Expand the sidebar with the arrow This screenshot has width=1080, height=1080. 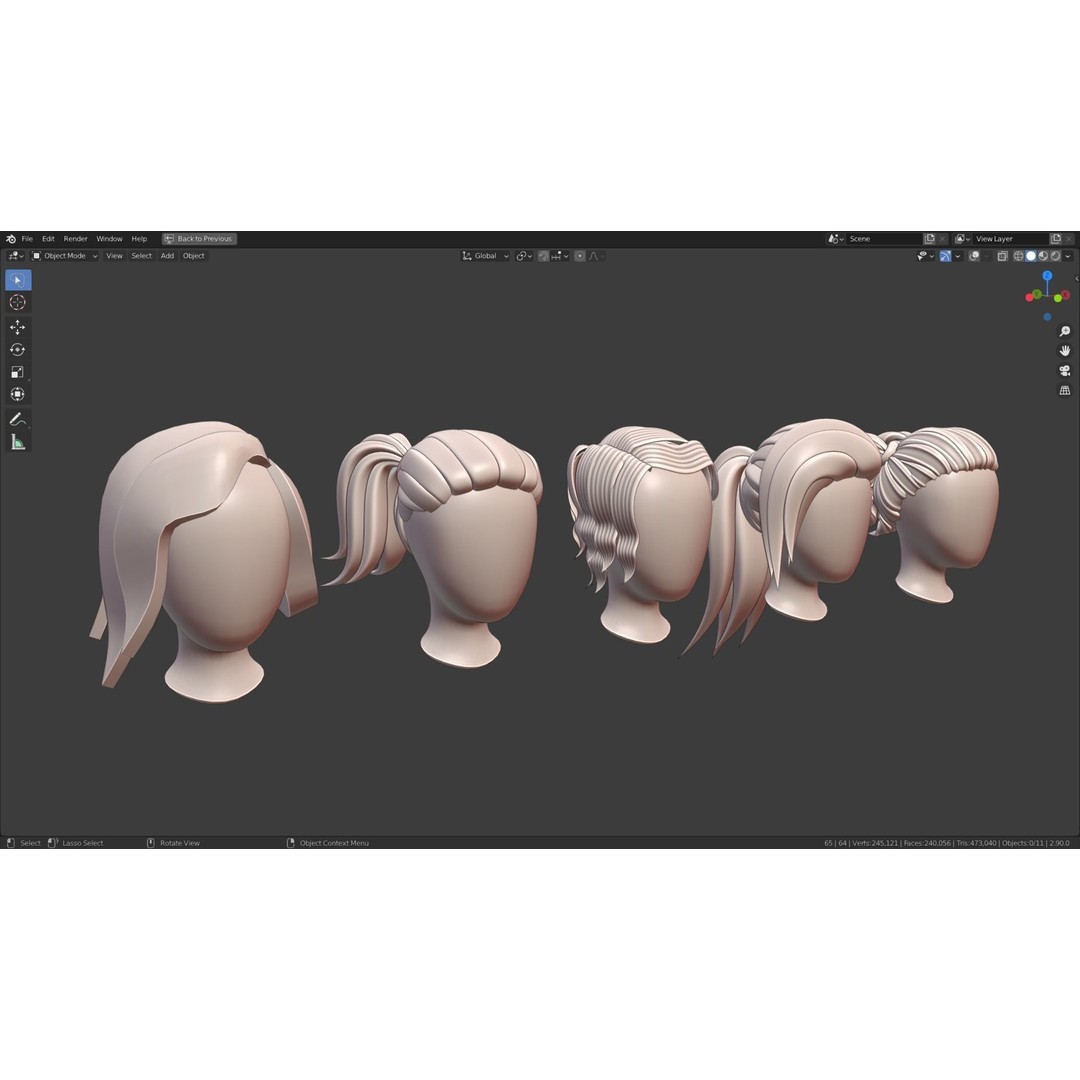pyautogui.click(x=1077, y=279)
